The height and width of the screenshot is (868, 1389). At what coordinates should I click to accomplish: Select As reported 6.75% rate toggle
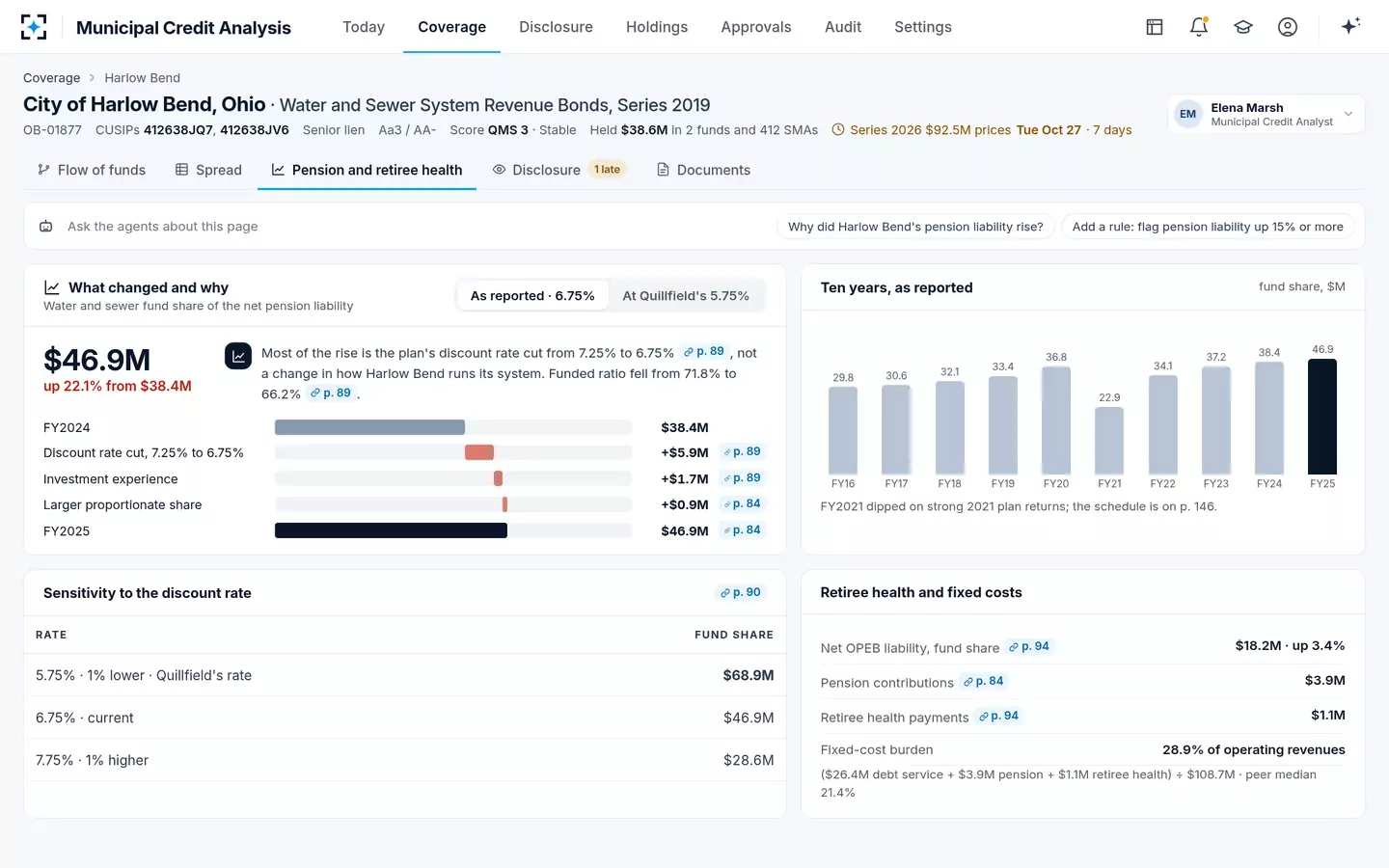[532, 296]
